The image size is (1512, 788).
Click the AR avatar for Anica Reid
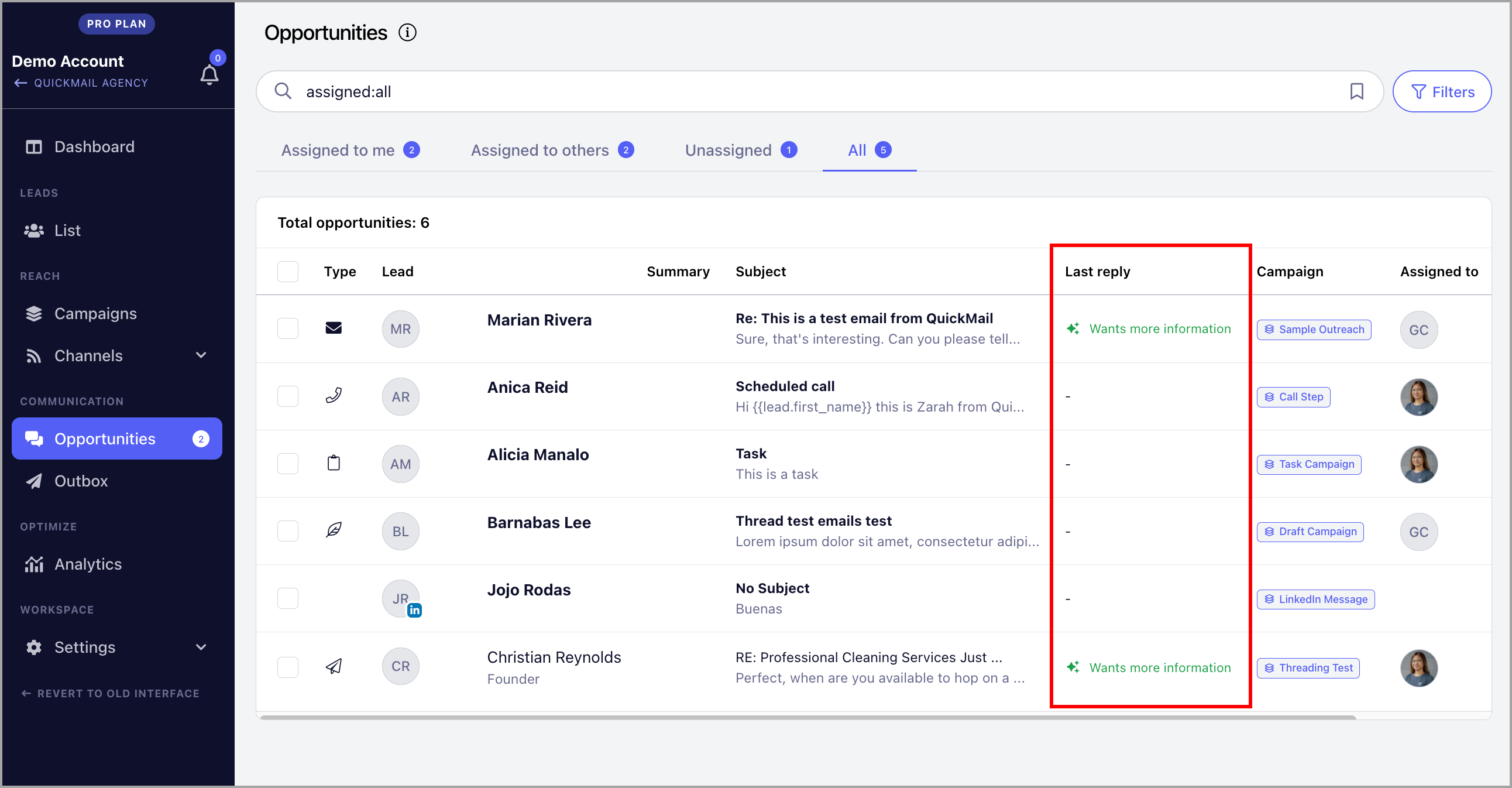click(x=400, y=397)
